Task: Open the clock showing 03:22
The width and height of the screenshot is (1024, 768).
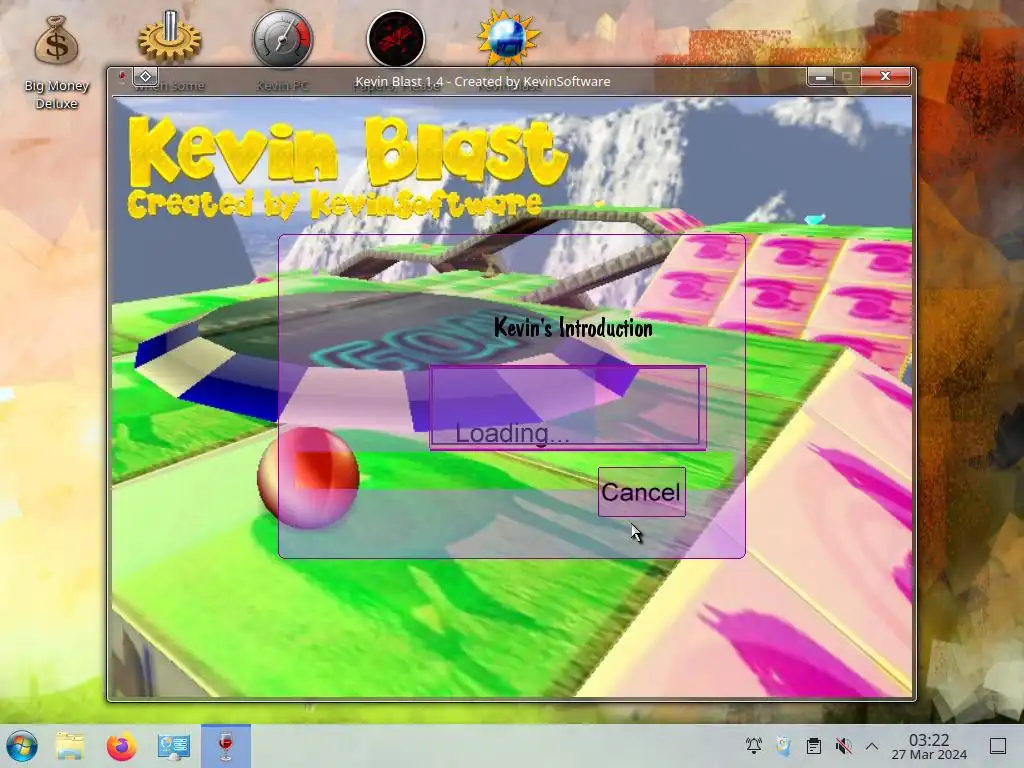Action: 929,746
